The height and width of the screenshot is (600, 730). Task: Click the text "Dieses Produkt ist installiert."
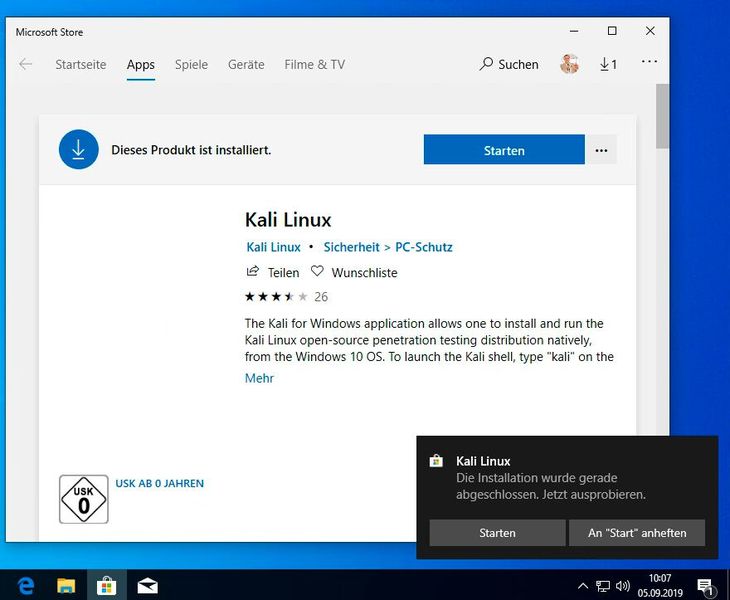[191, 150]
